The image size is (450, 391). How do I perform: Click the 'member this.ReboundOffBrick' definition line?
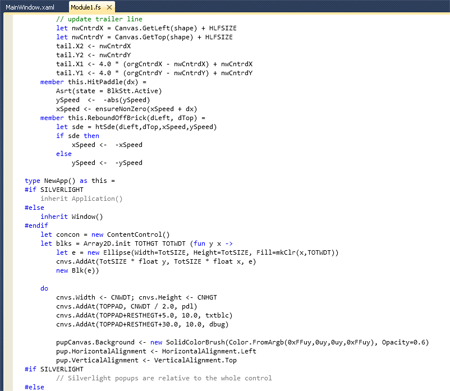point(123,118)
